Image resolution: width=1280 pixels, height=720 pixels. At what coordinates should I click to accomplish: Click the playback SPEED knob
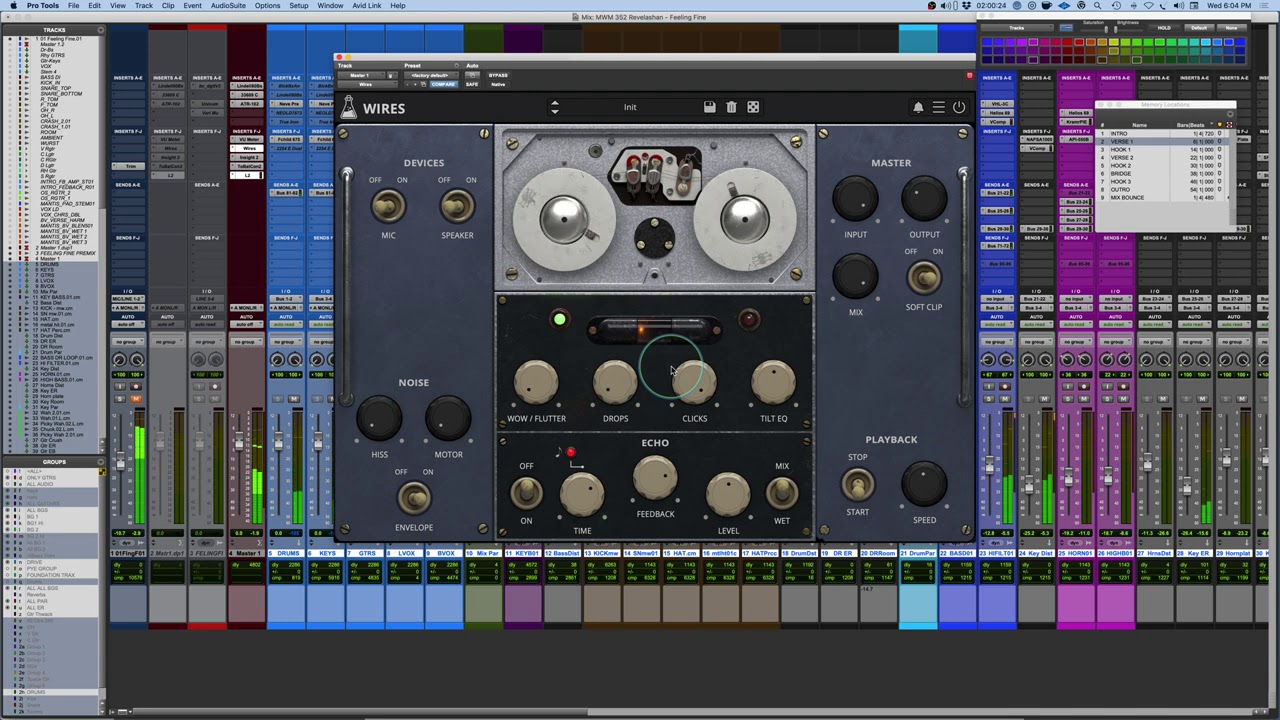924,484
